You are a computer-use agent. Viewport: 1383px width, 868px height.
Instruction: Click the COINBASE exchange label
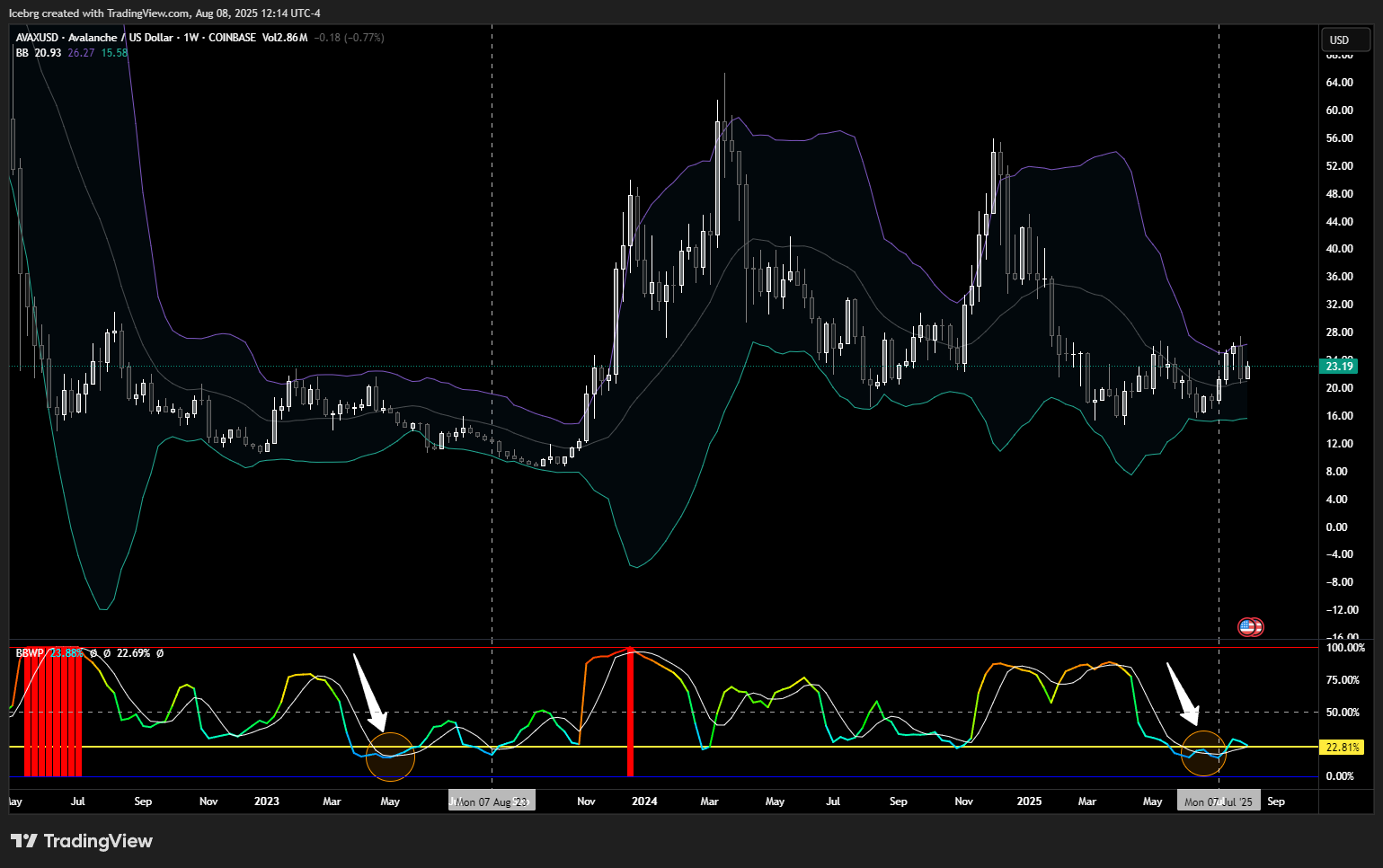click(x=232, y=38)
